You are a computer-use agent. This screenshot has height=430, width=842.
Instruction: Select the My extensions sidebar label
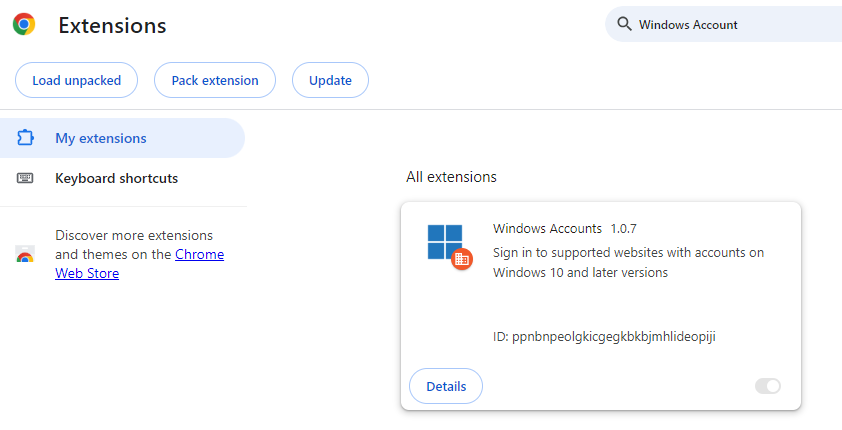[101, 138]
